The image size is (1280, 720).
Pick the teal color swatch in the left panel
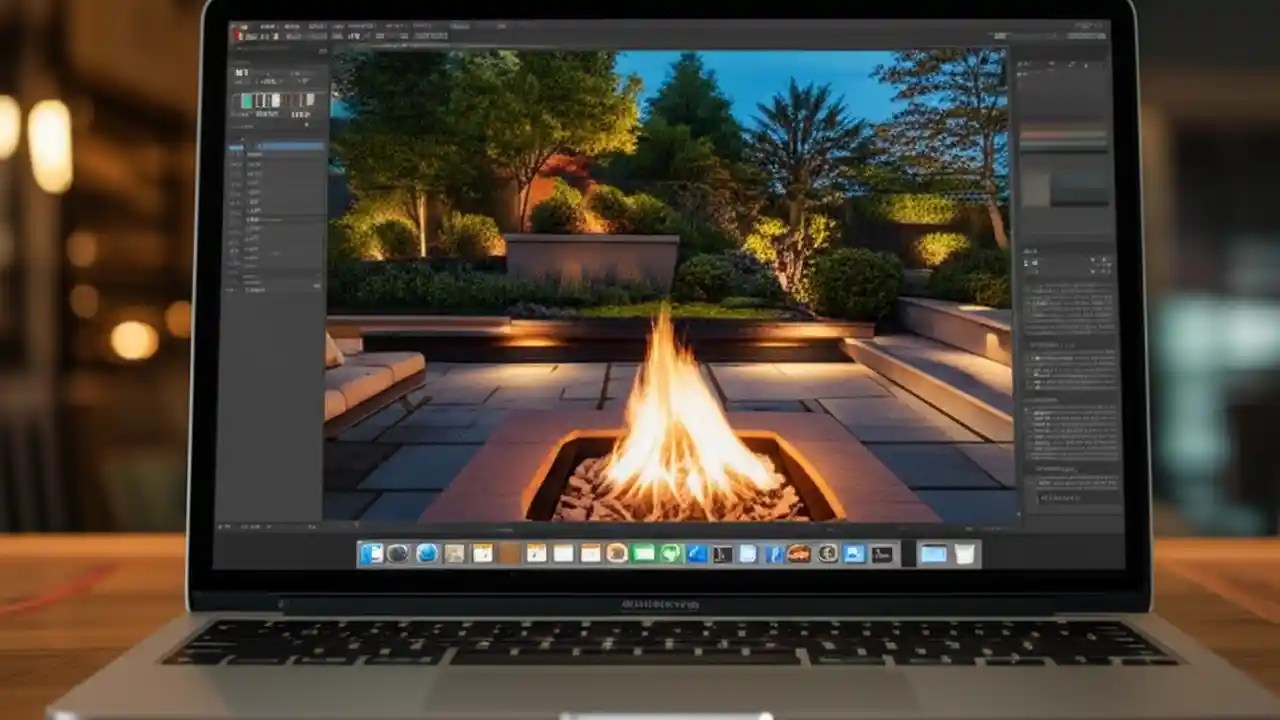pos(247,101)
